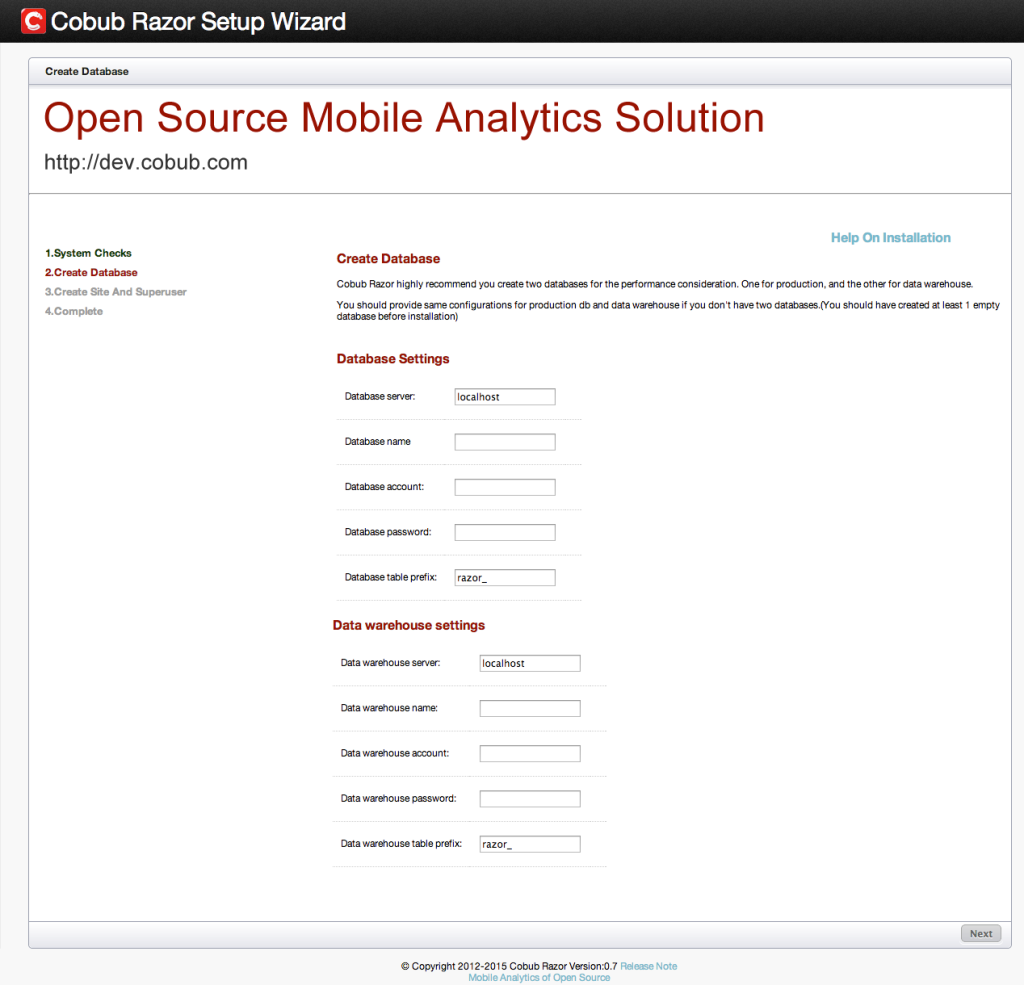Click the http://dev.cobub.com URL text
The height and width of the screenshot is (985, 1024).
[x=146, y=162]
